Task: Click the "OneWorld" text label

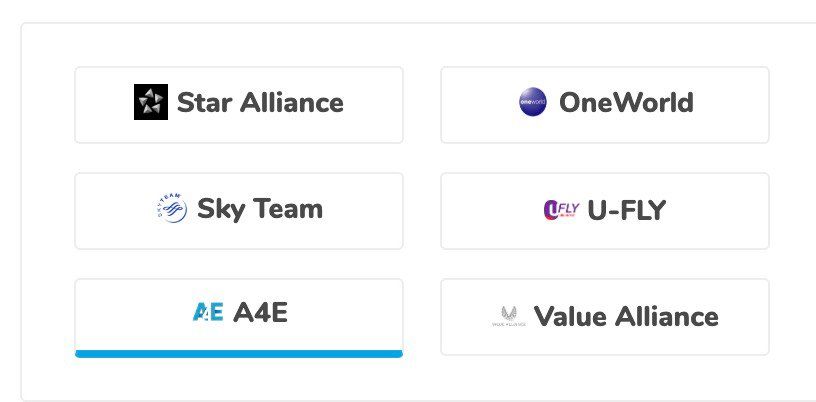Action: tap(626, 102)
